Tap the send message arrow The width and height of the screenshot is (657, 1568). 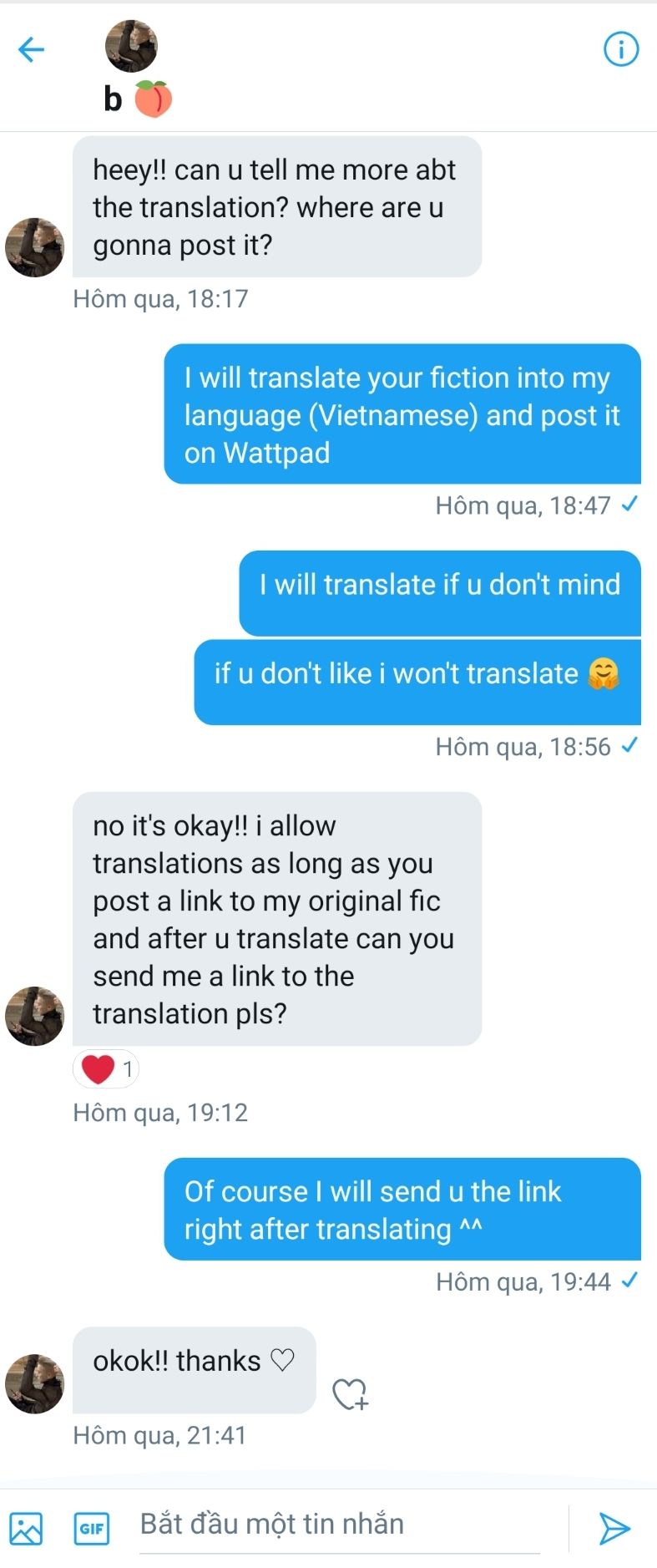pos(614,1528)
